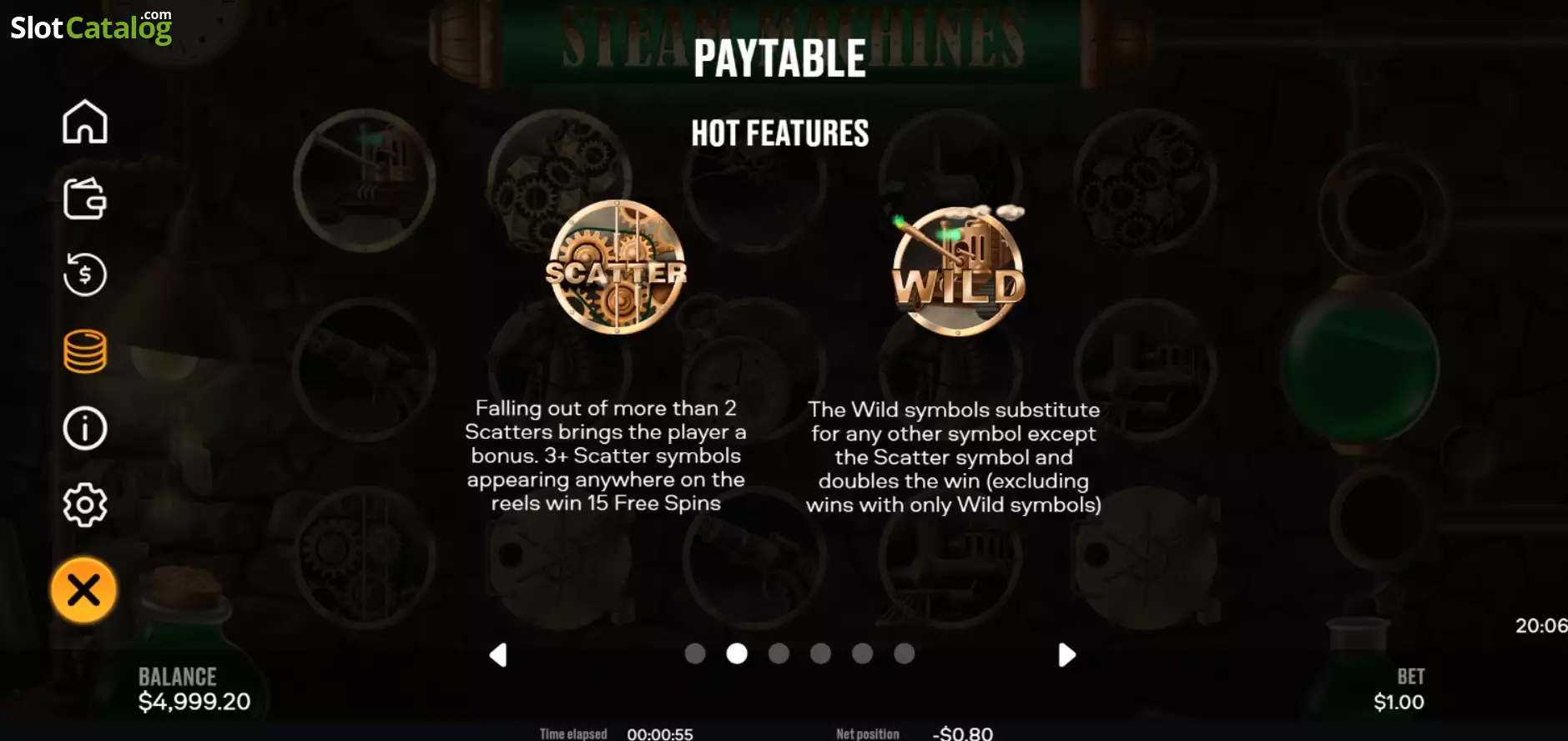
Task: Click the Wild symbol icon
Action: coord(958,270)
